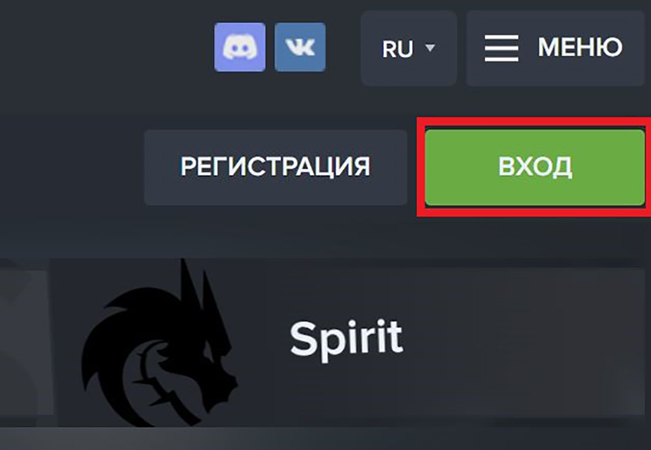Image resolution: width=651 pixels, height=450 pixels.
Task: Click the РЕГИСТРАЦИЯ button
Action: (276, 167)
